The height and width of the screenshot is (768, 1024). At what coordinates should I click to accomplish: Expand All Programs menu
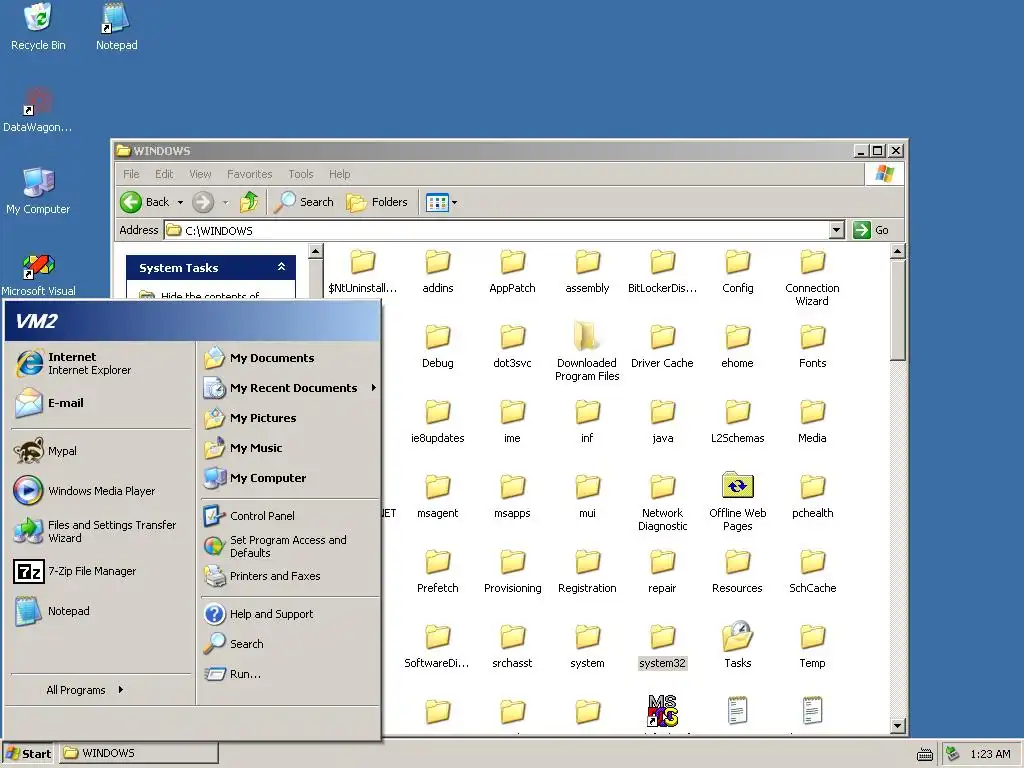click(x=85, y=690)
